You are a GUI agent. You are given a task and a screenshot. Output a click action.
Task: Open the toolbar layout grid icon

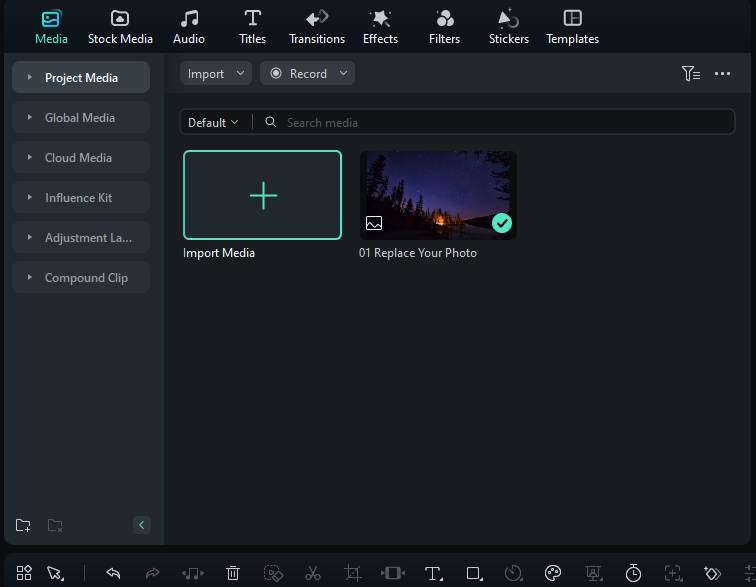[24, 573]
